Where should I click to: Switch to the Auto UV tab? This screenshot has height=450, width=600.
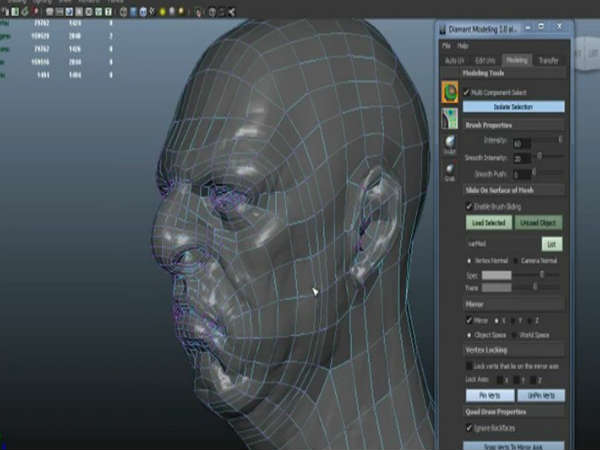(455, 60)
